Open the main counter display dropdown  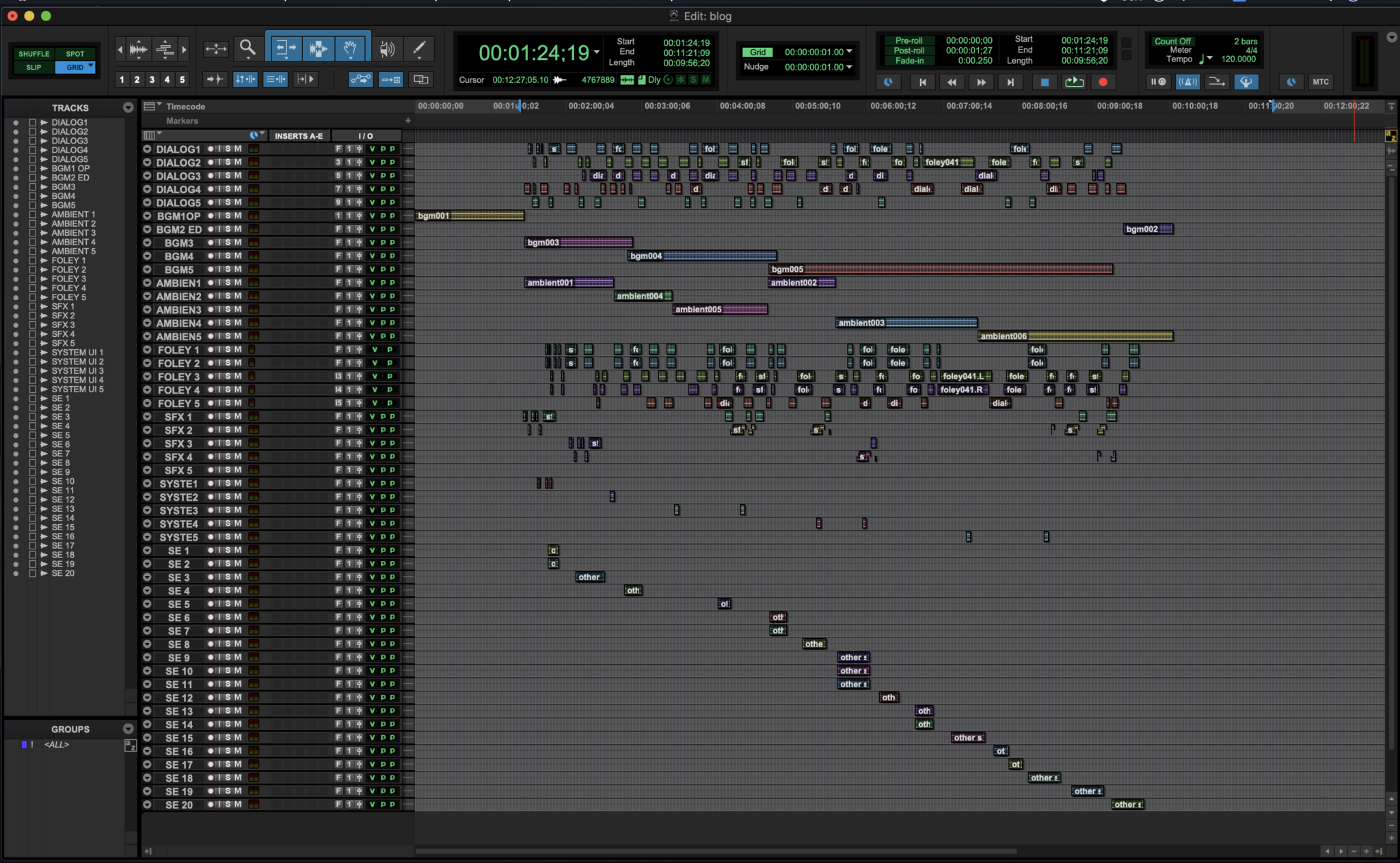pyautogui.click(x=597, y=52)
